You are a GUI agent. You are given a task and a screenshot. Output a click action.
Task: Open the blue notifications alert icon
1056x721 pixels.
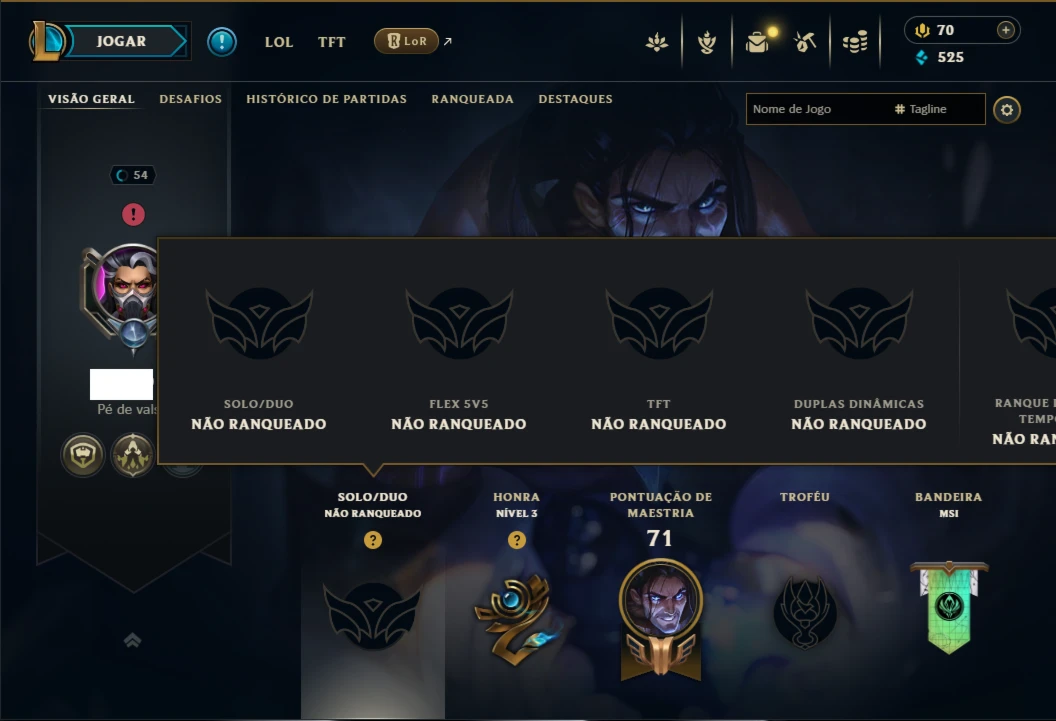222,42
